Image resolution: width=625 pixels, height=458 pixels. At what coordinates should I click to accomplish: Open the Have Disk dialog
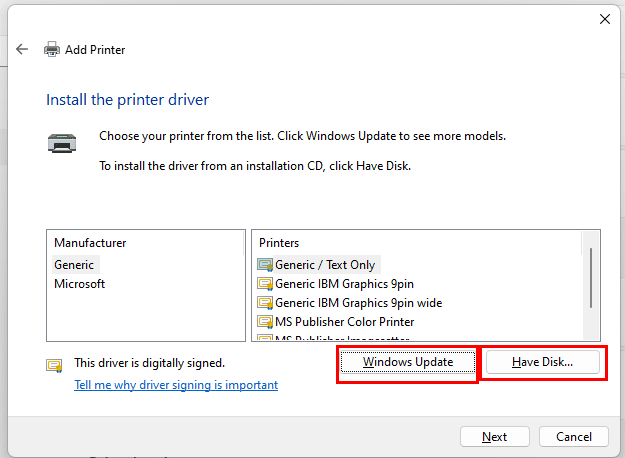click(543, 362)
